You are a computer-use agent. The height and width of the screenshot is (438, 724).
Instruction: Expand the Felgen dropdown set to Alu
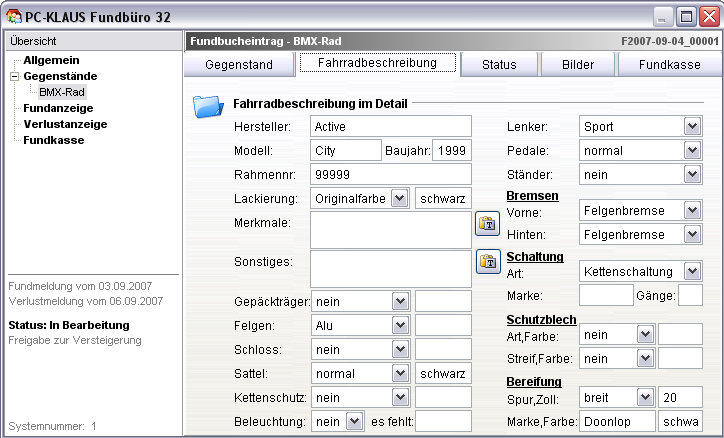point(399,325)
